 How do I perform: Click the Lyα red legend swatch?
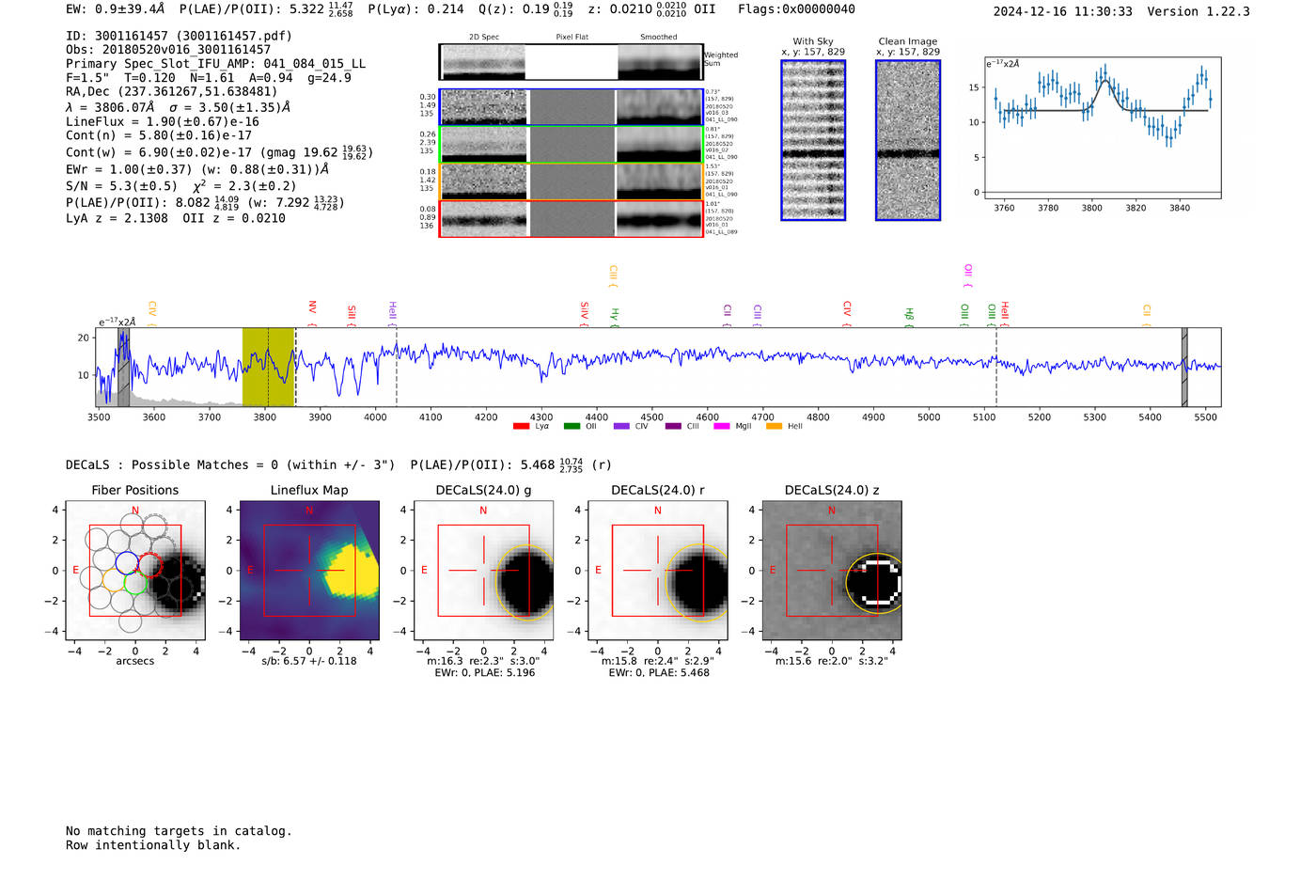click(x=522, y=427)
